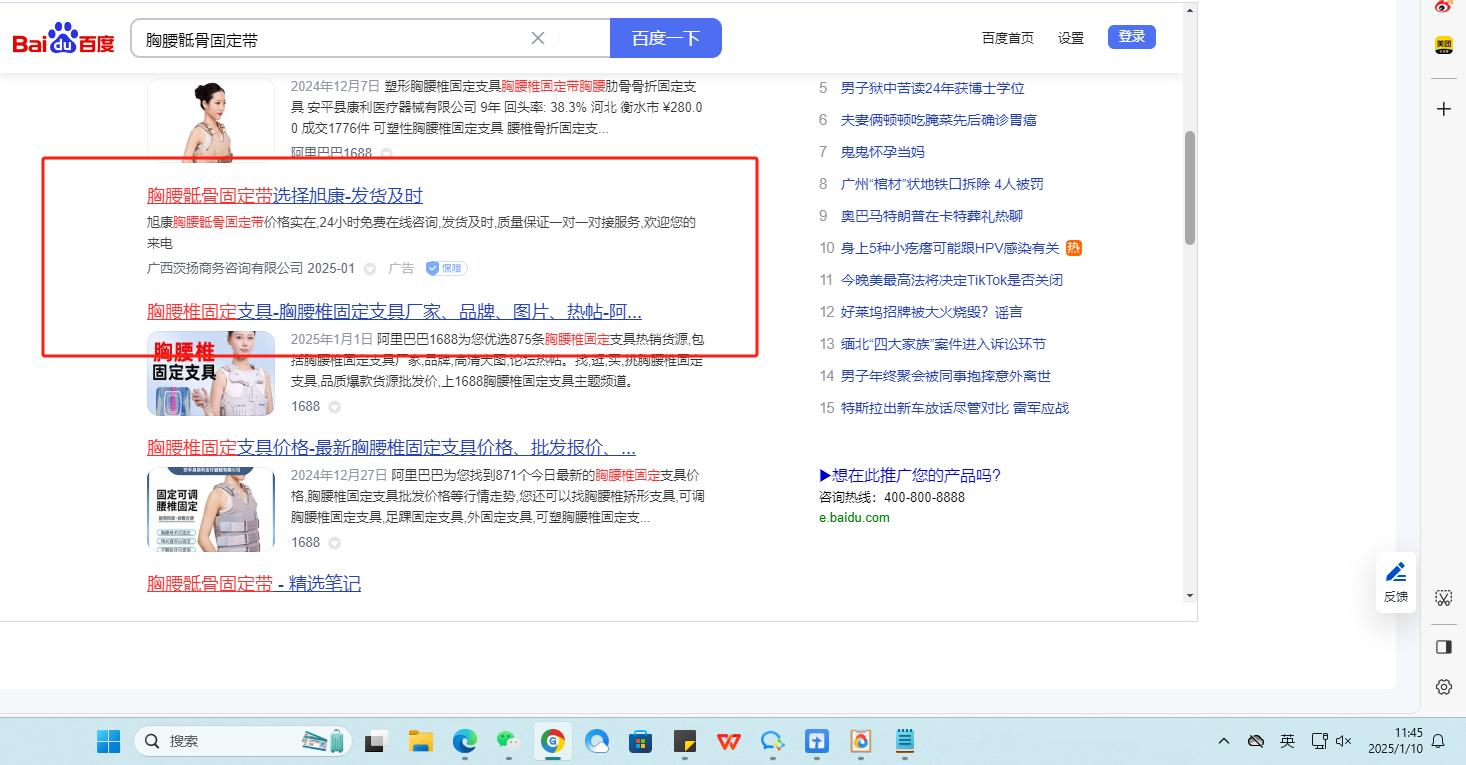Open 百度首页 link in header
This screenshot has width=1466, height=765.
point(1007,38)
